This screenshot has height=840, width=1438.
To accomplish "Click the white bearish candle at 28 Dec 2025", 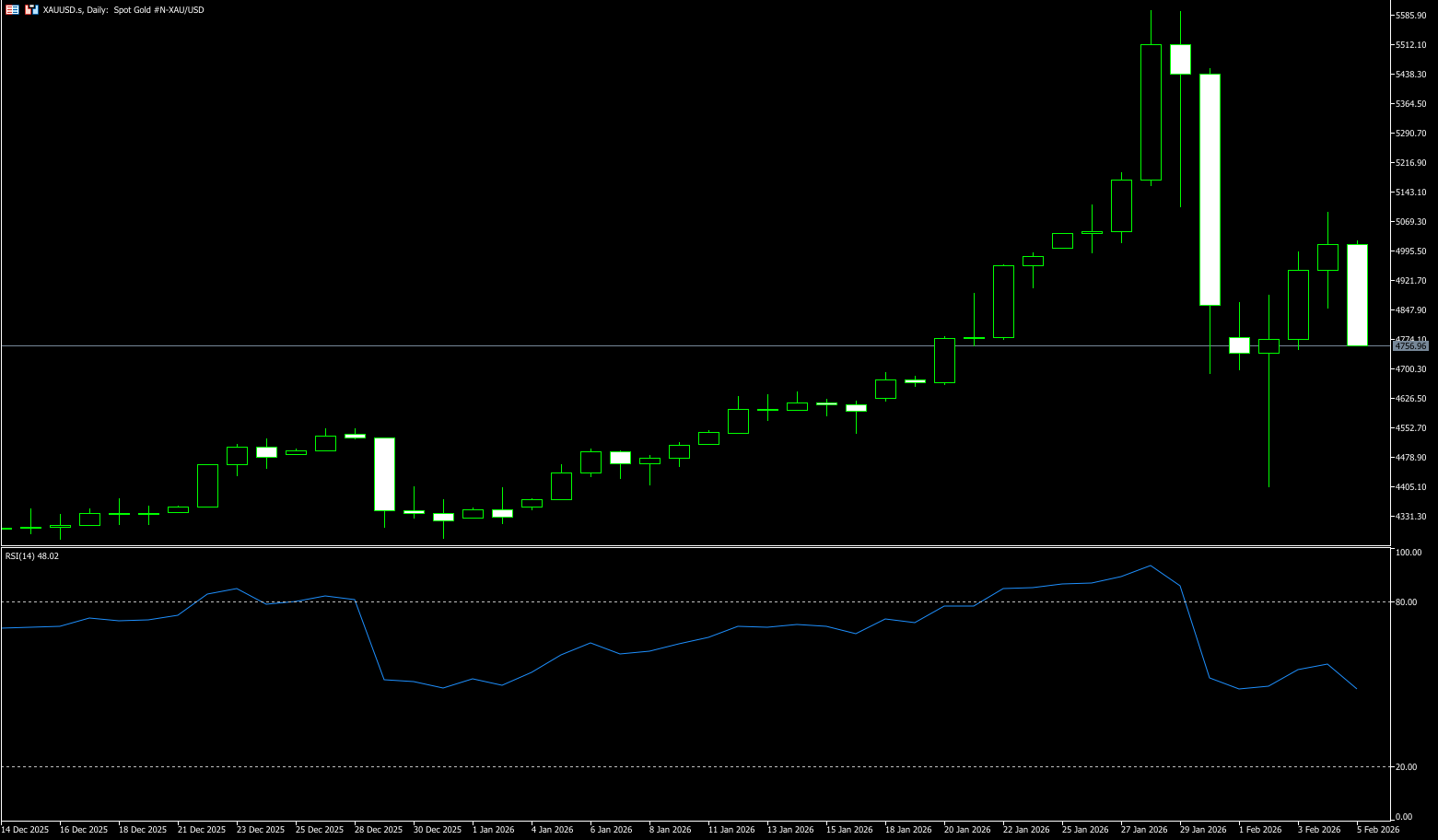I will click(384, 473).
